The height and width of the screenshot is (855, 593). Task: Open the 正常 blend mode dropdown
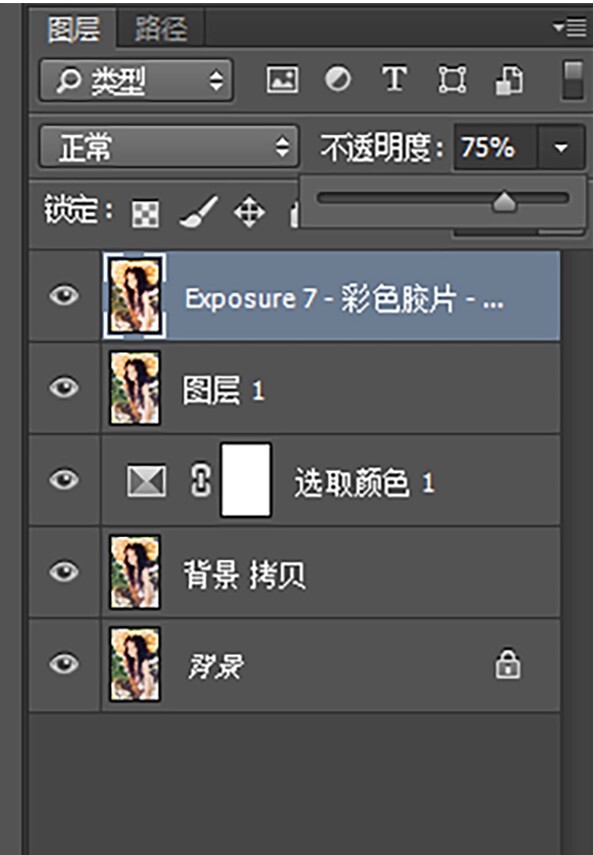point(169,147)
